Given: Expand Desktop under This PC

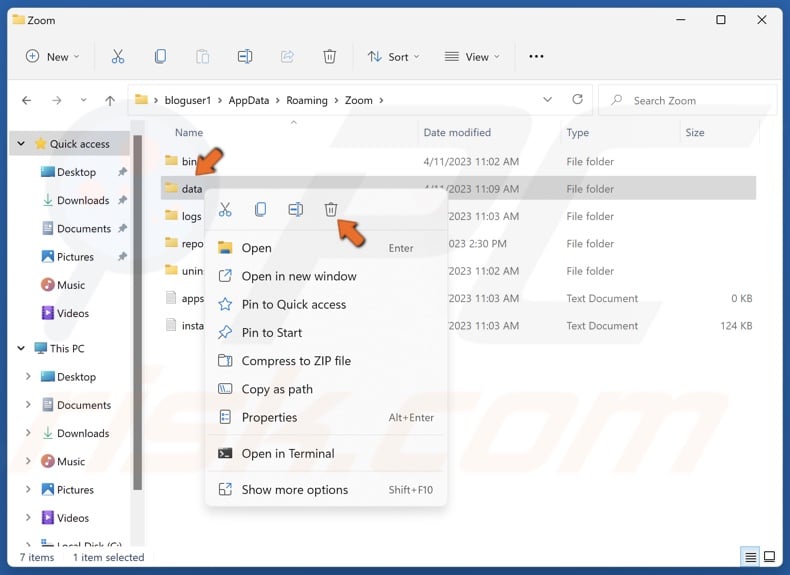Looking at the screenshot, I should tap(28, 376).
